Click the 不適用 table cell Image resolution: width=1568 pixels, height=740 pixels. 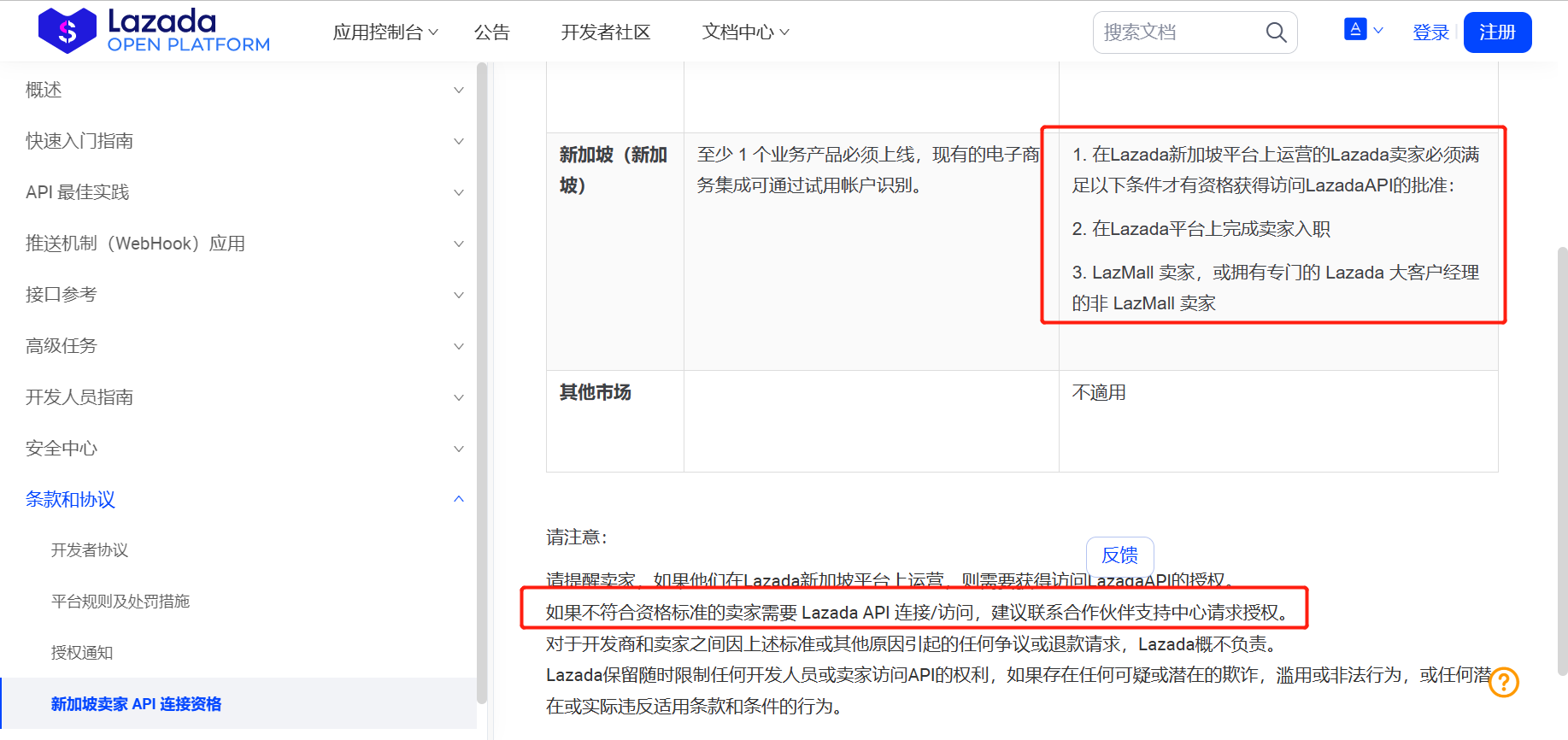pos(1278,421)
